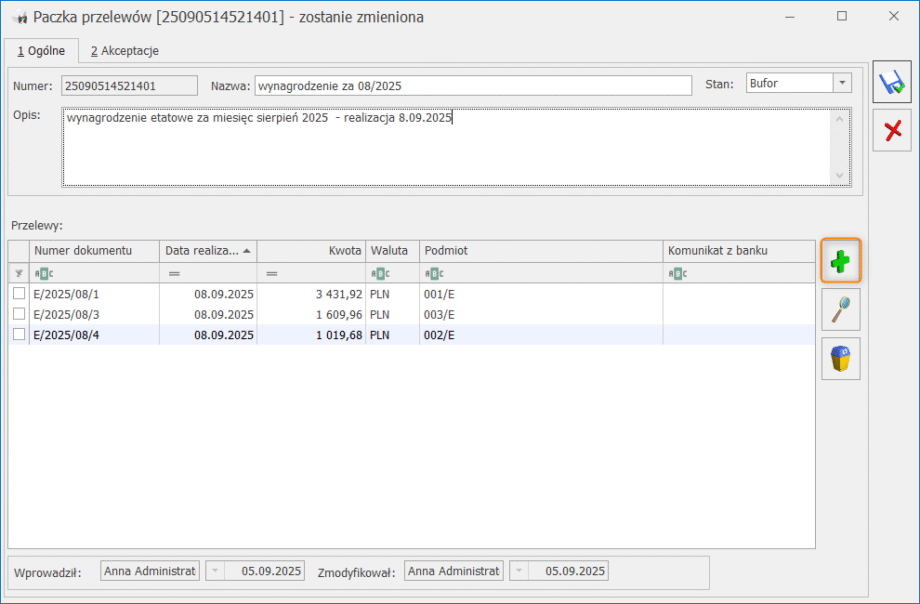The width and height of the screenshot is (920, 604).
Task: Open transfer details with the magnifier icon
Action: (841, 310)
